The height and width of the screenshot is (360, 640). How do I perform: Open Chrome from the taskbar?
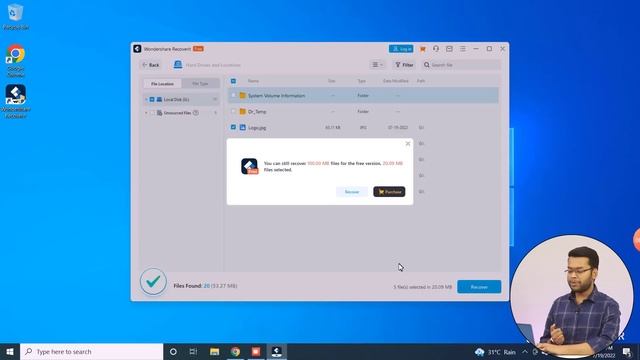(x=235, y=351)
